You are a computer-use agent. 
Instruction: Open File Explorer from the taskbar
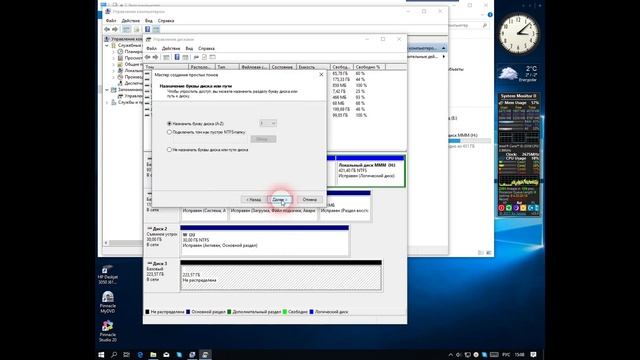coord(153,355)
